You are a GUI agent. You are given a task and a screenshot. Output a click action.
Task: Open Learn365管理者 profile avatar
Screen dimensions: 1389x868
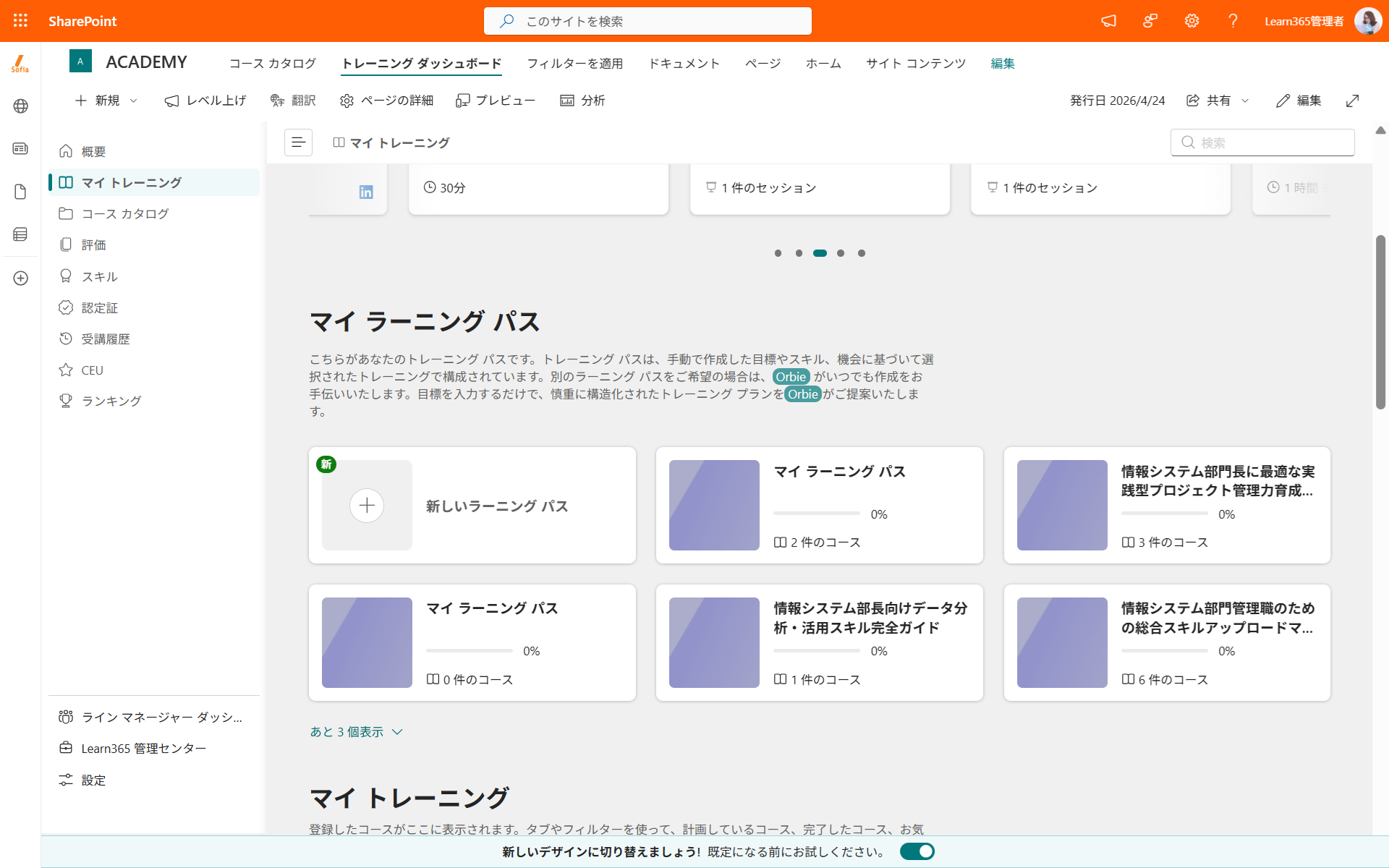(x=1367, y=21)
